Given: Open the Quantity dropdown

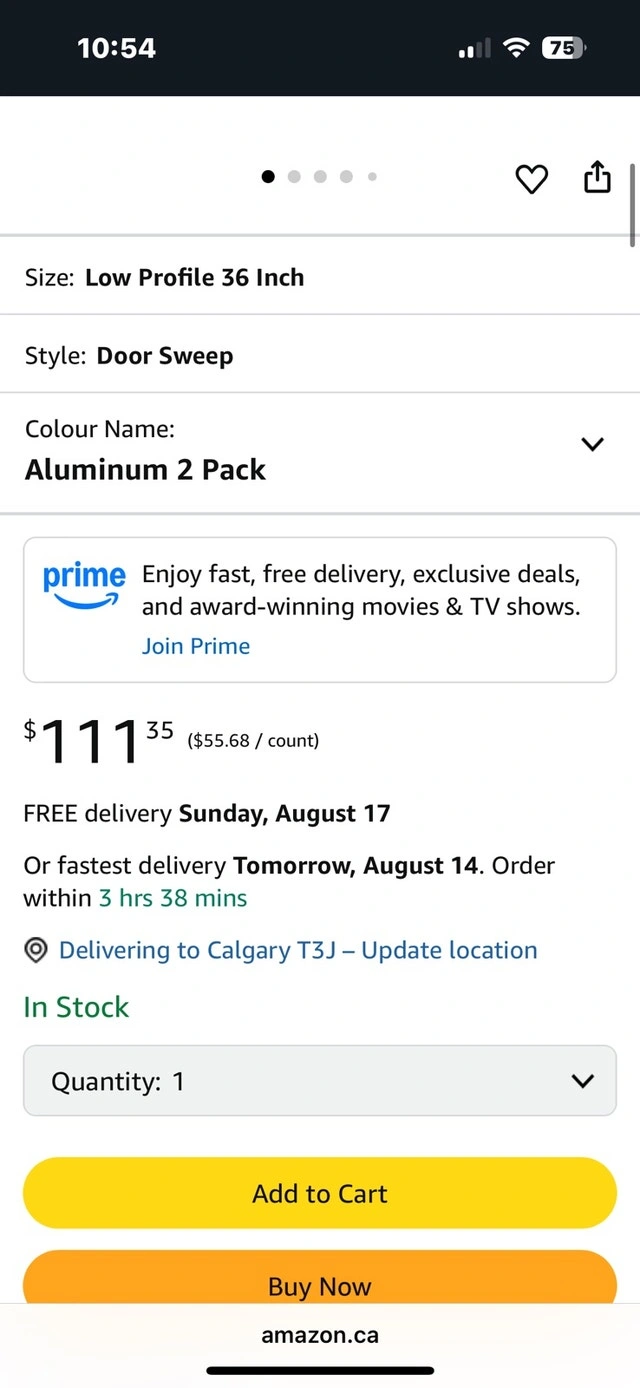Looking at the screenshot, I should pyautogui.click(x=320, y=1081).
